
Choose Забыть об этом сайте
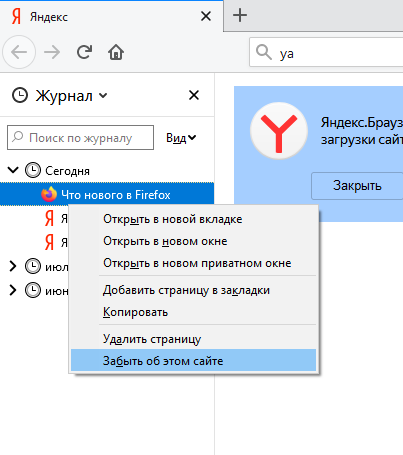(193, 360)
